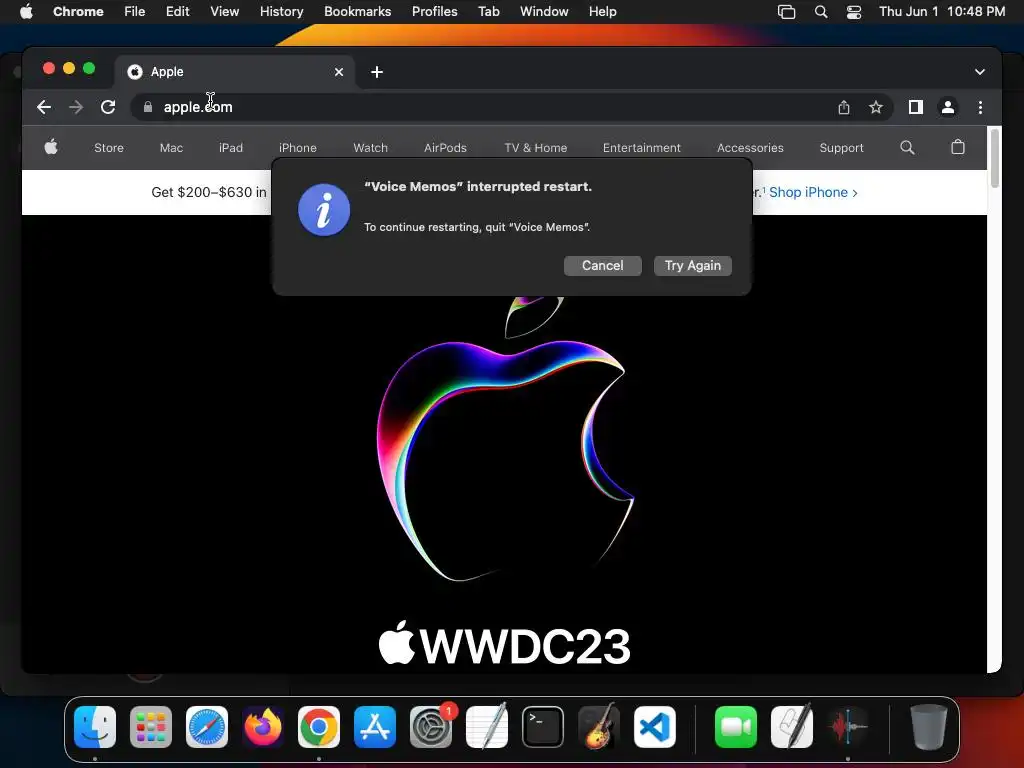Open Spotlight search in menu bar

point(821,12)
